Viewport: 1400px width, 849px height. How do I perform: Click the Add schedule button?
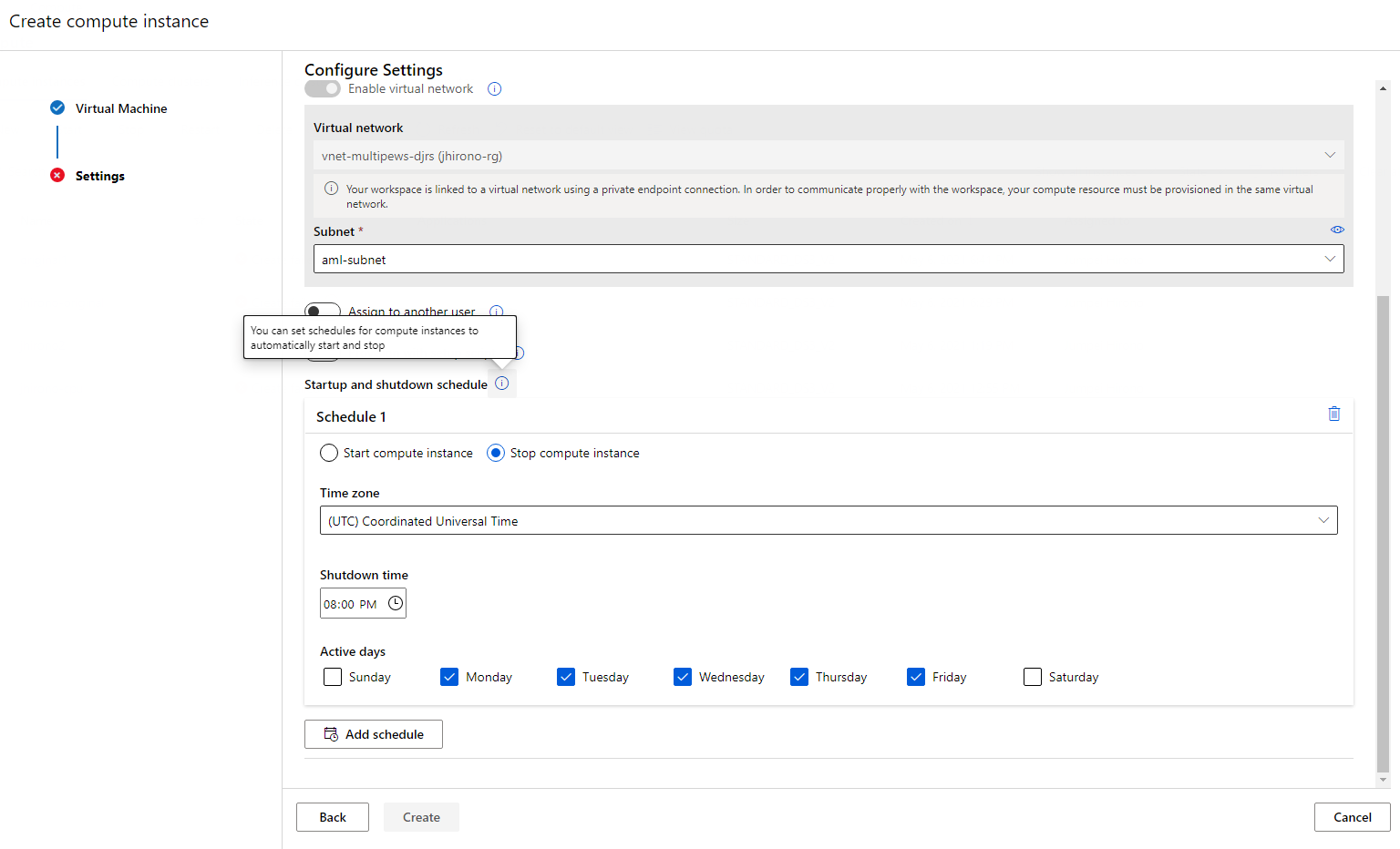(x=373, y=733)
